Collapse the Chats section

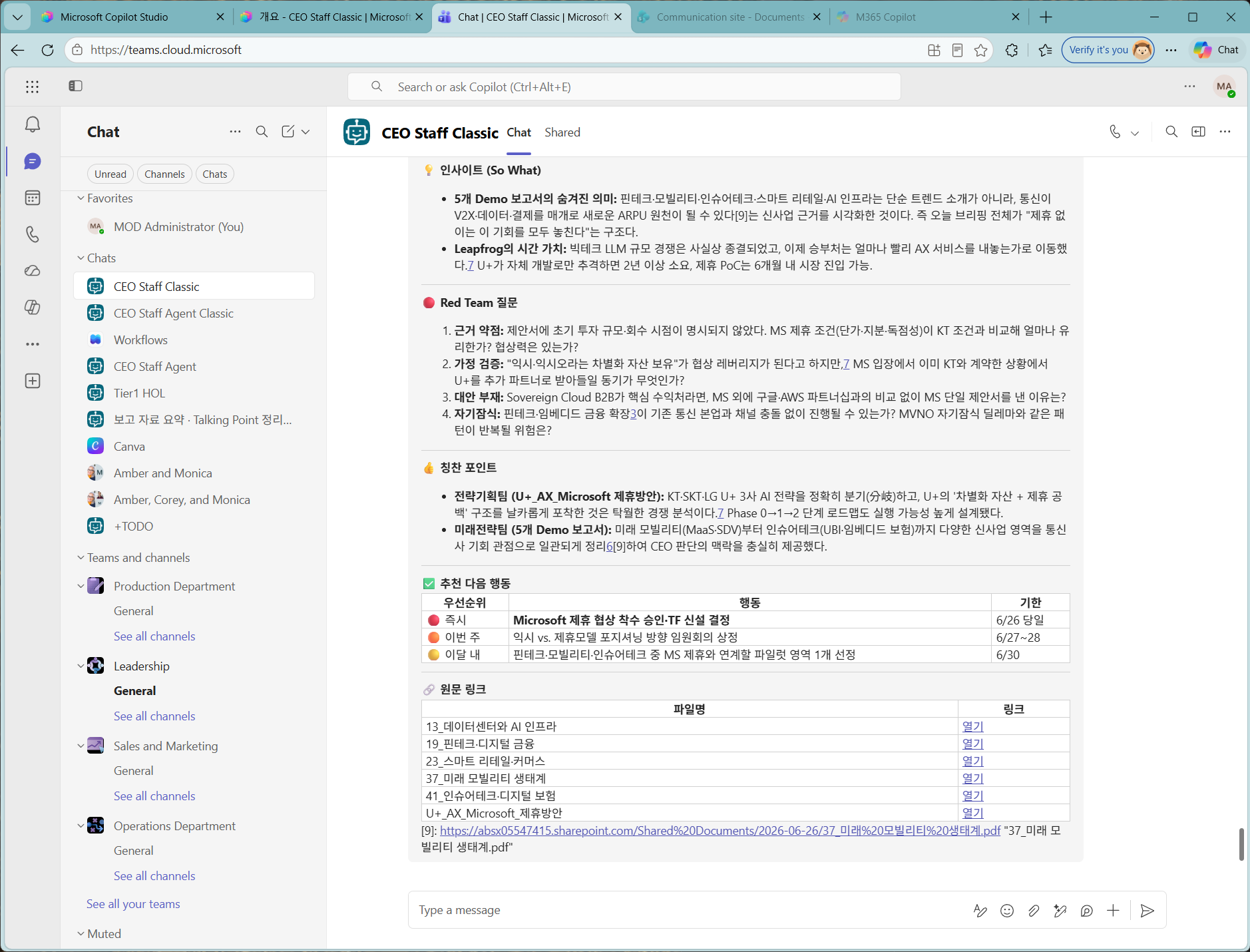coord(81,258)
